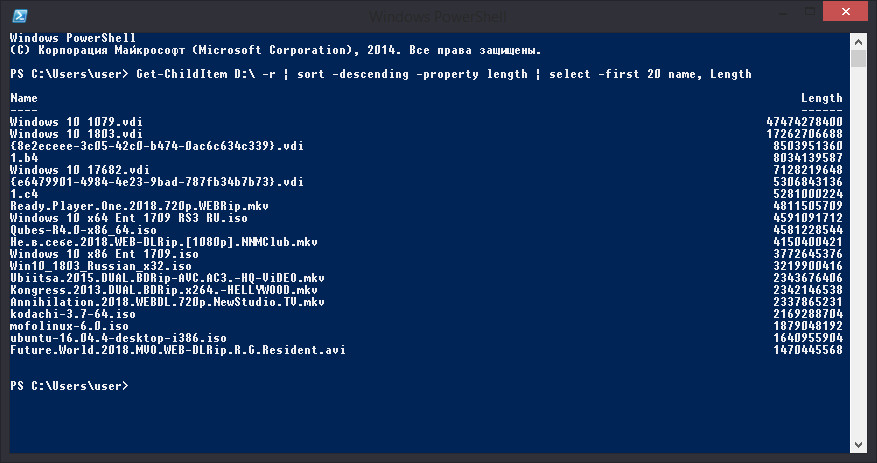Click the scrollbar down arrow

pos(858,445)
